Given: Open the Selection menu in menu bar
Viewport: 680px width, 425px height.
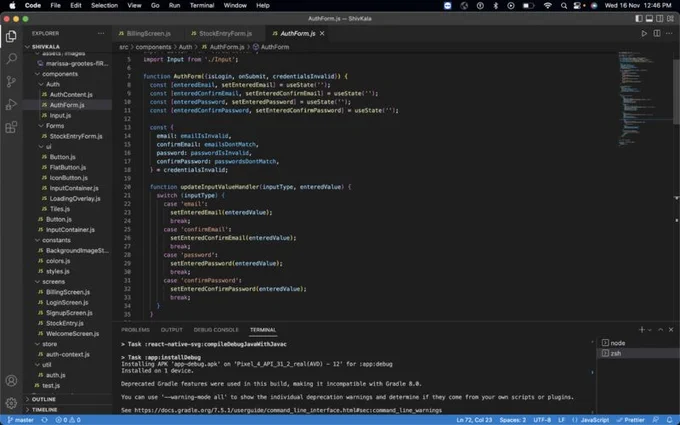Looking at the screenshot, I should click(105, 6).
